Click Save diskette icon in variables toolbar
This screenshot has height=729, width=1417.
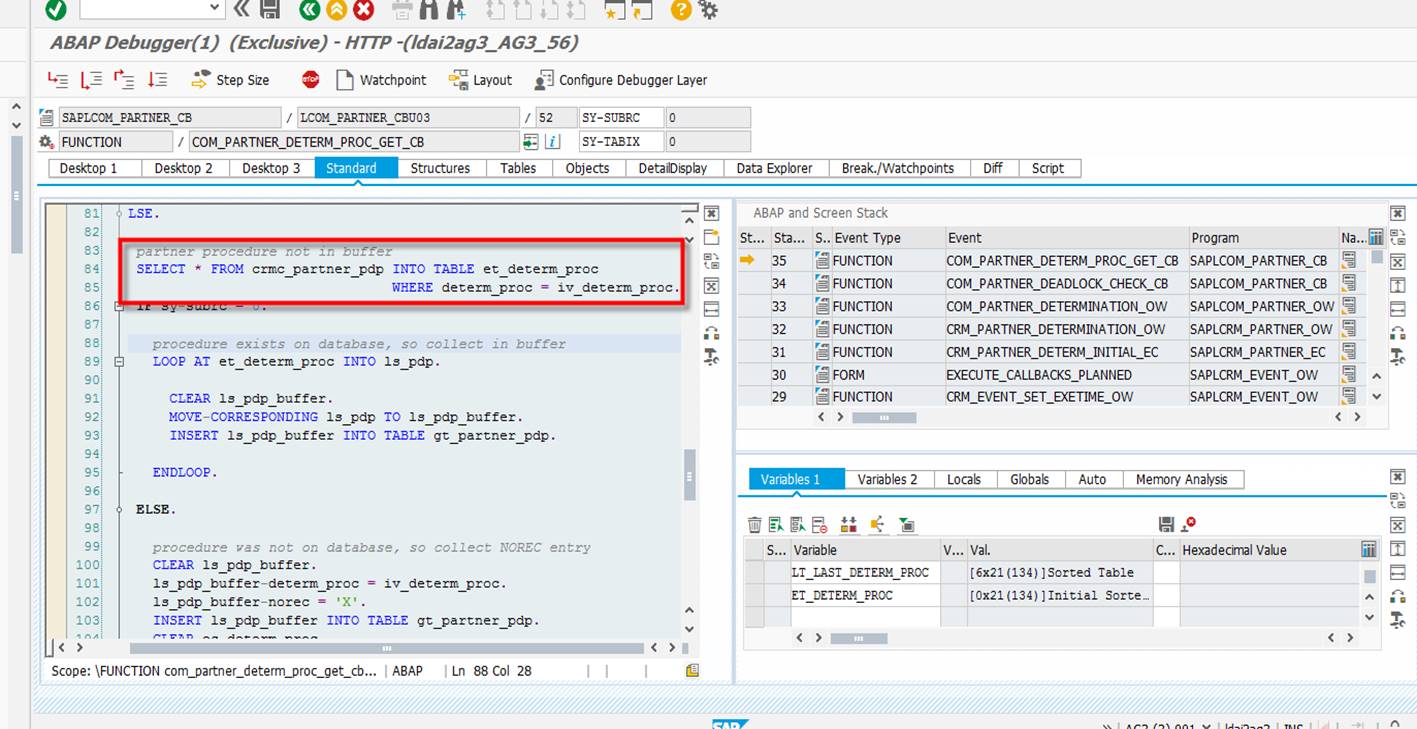click(x=1166, y=525)
